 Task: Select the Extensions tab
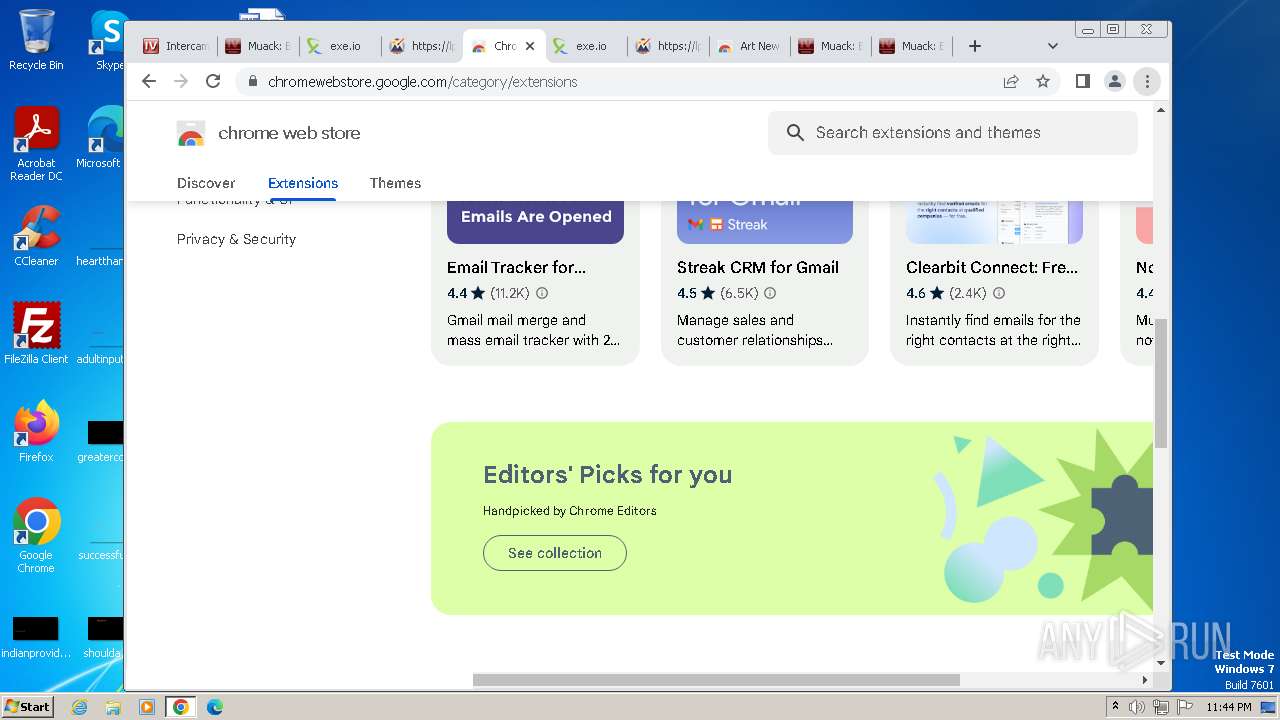(303, 183)
